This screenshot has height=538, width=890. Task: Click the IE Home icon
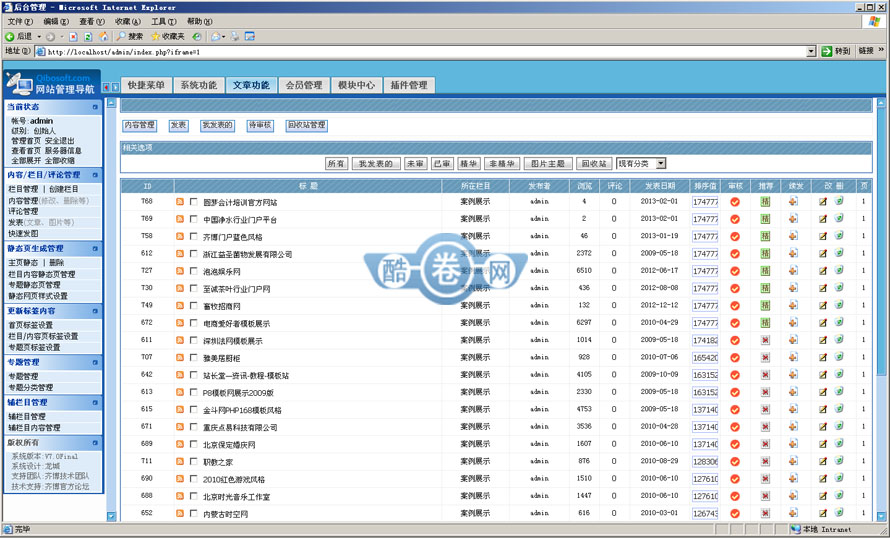(x=103, y=36)
